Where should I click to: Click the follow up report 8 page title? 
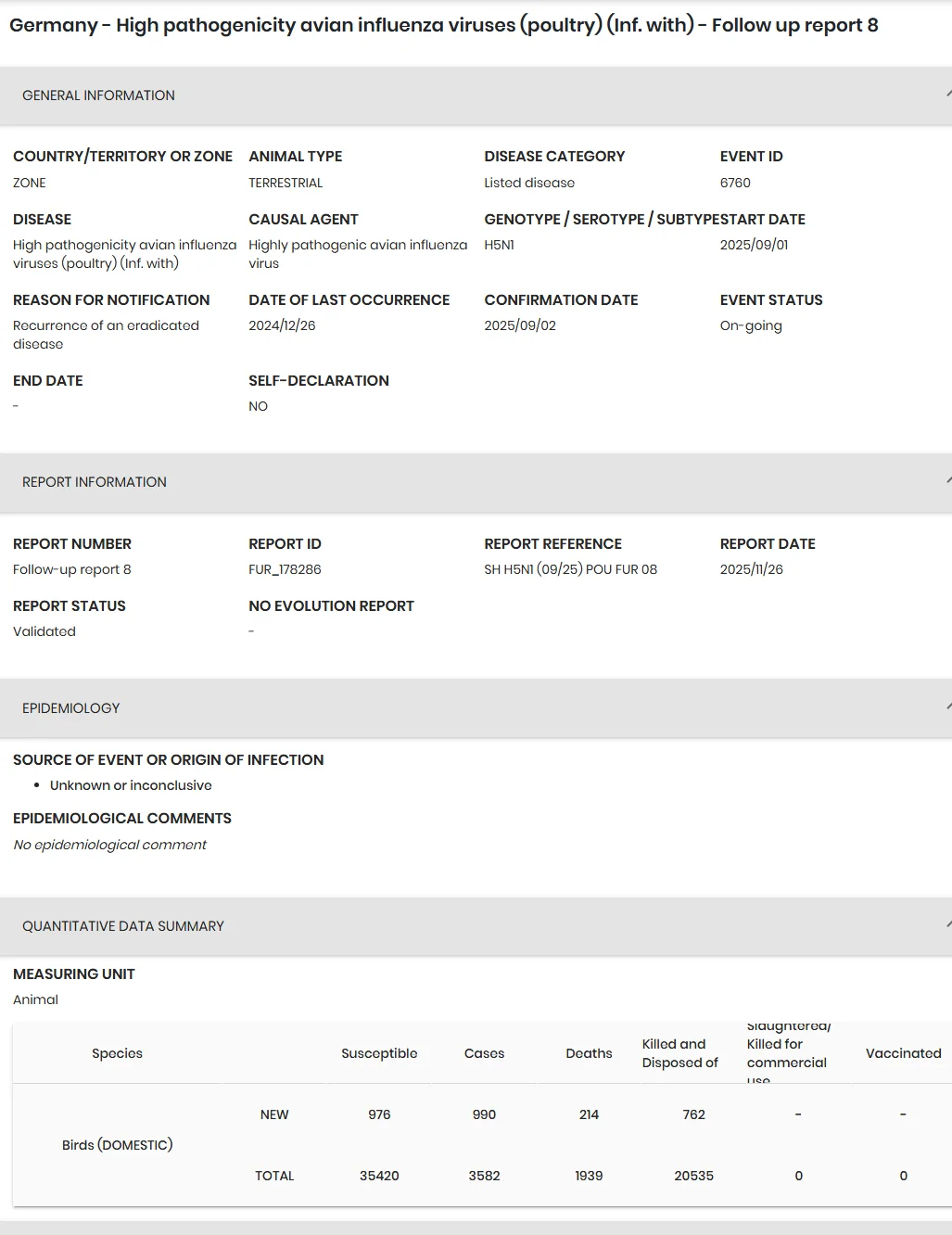(x=444, y=25)
